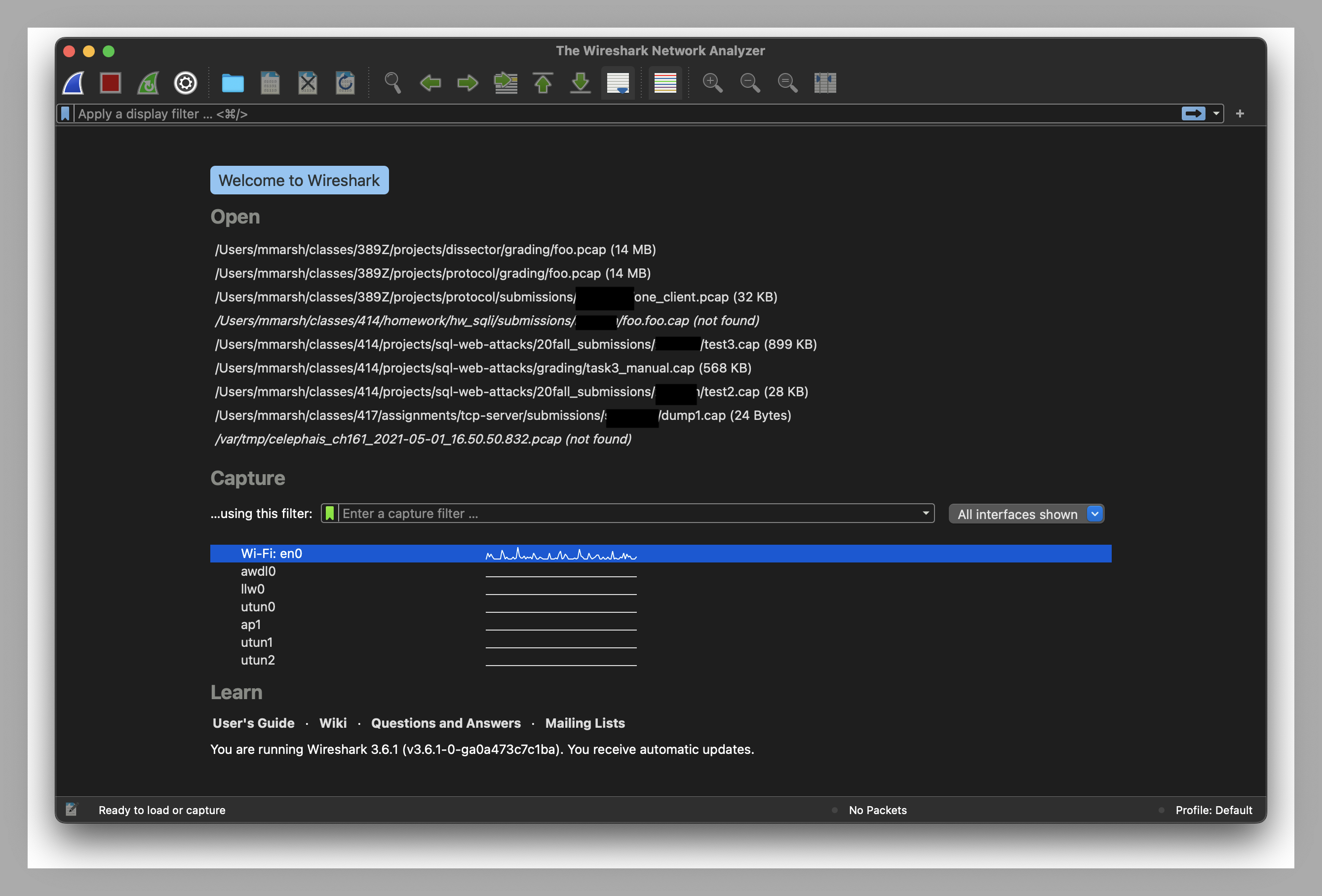Viewport: 1322px width, 896px height.
Task: Open the task3_manual.cap grading file
Action: (x=483, y=368)
